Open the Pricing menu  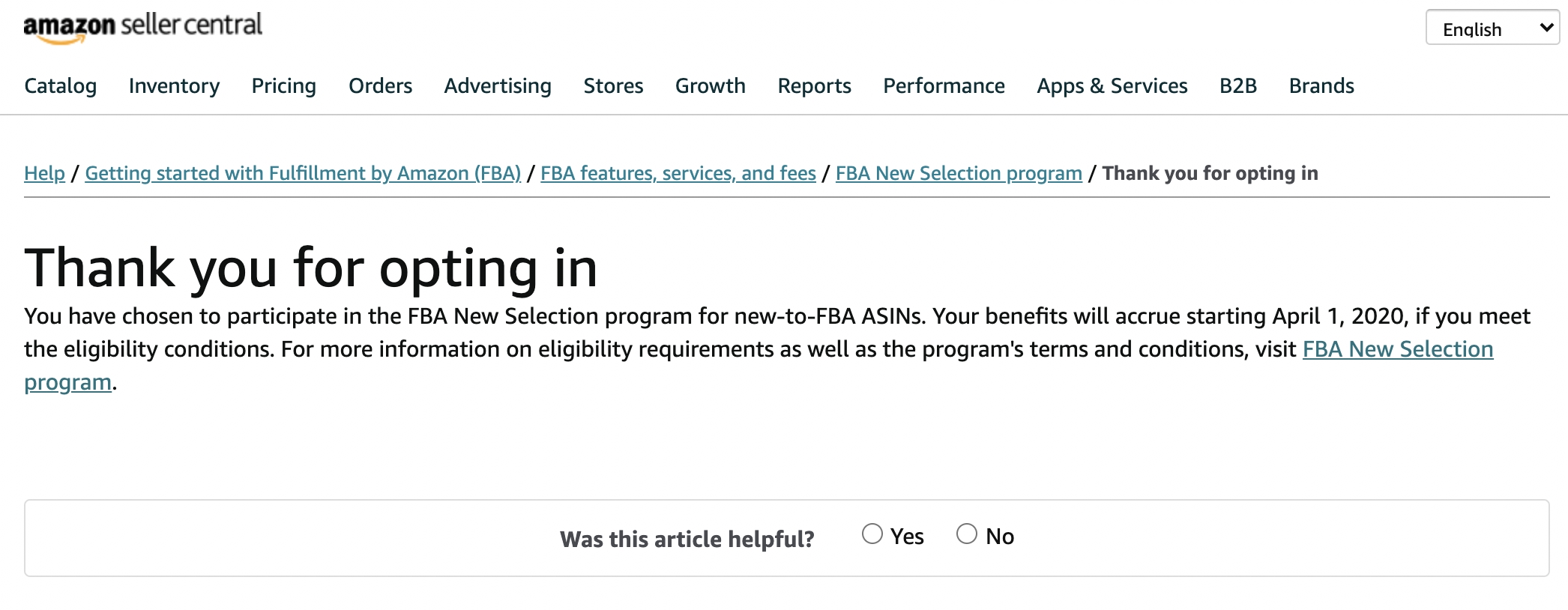click(284, 86)
